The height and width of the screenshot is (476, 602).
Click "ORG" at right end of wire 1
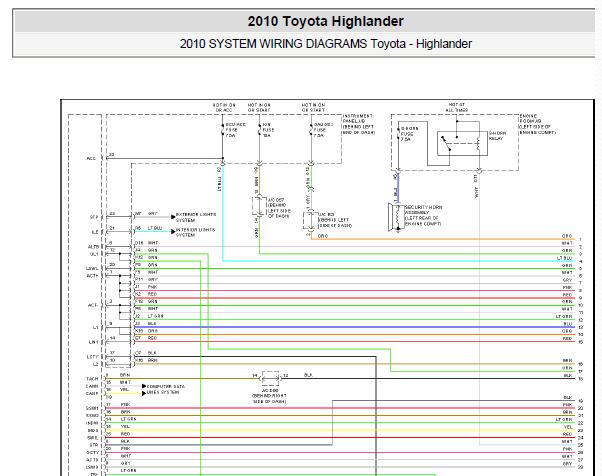point(567,236)
